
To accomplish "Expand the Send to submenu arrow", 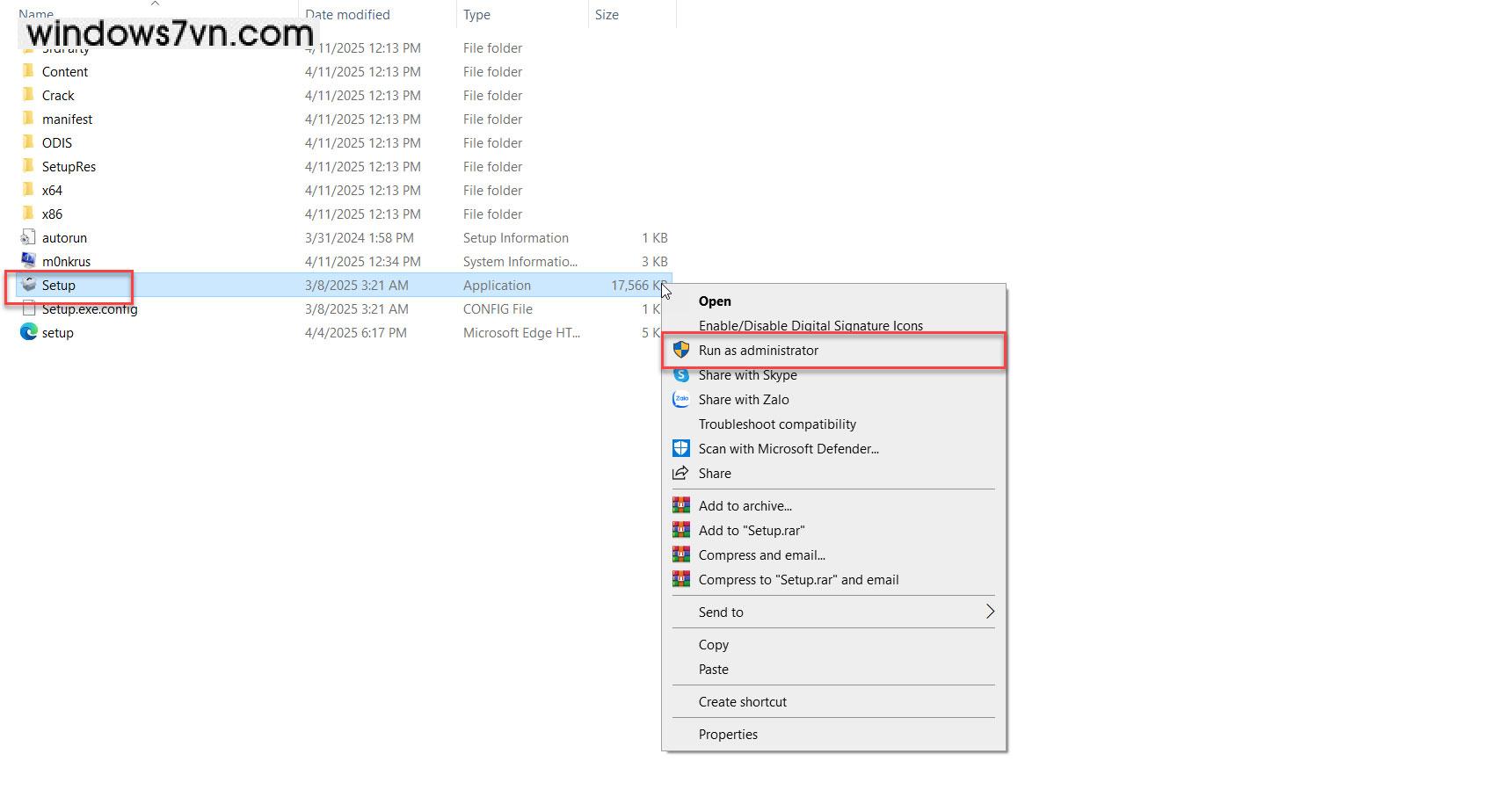I will tap(990, 612).
